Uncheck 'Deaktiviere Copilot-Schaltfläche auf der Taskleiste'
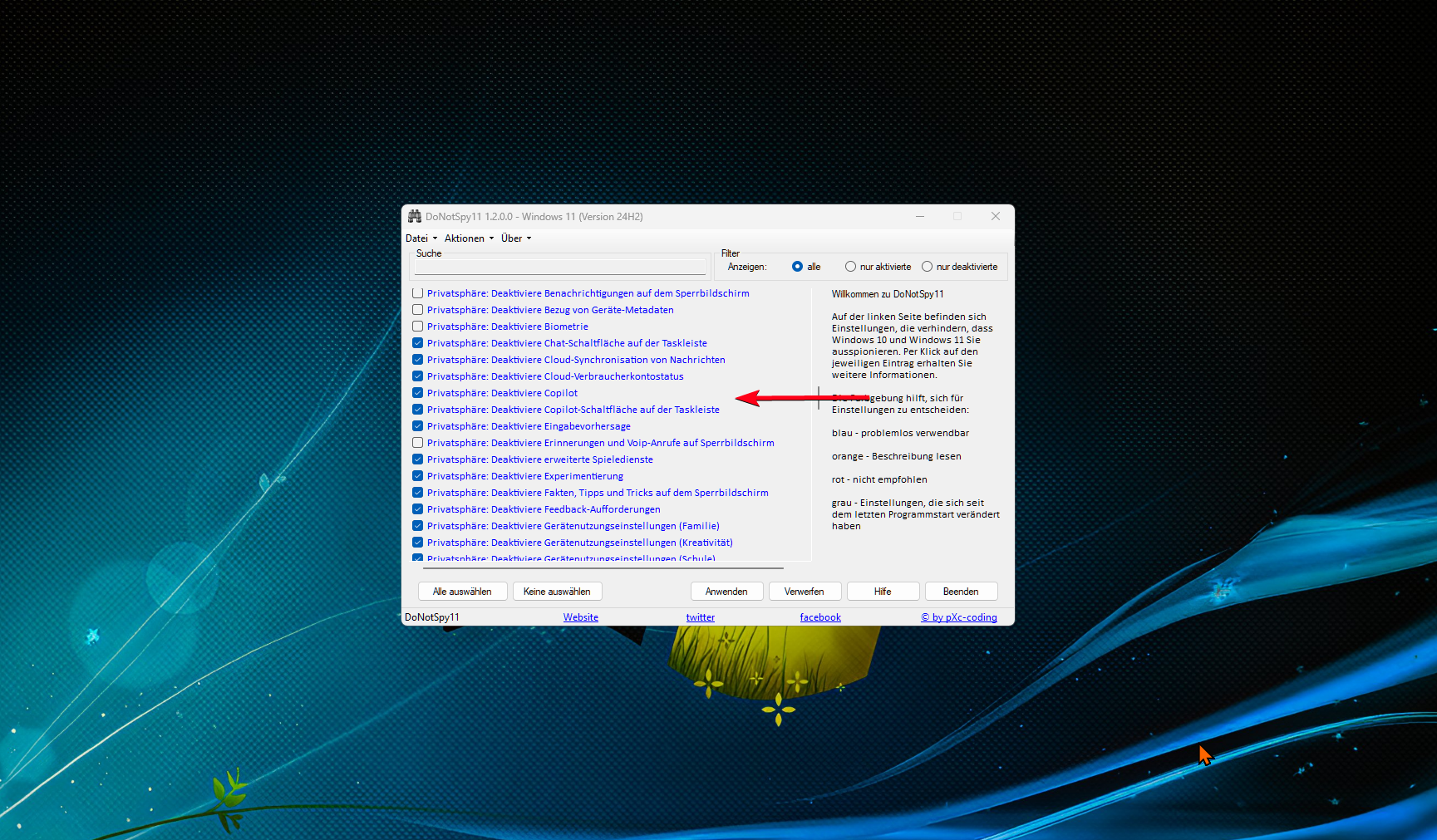The image size is (1437, 840). tap(418, 410)
